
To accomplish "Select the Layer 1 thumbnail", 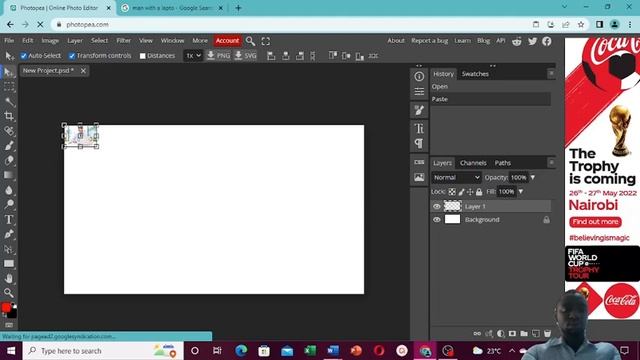I will [452, 206].
